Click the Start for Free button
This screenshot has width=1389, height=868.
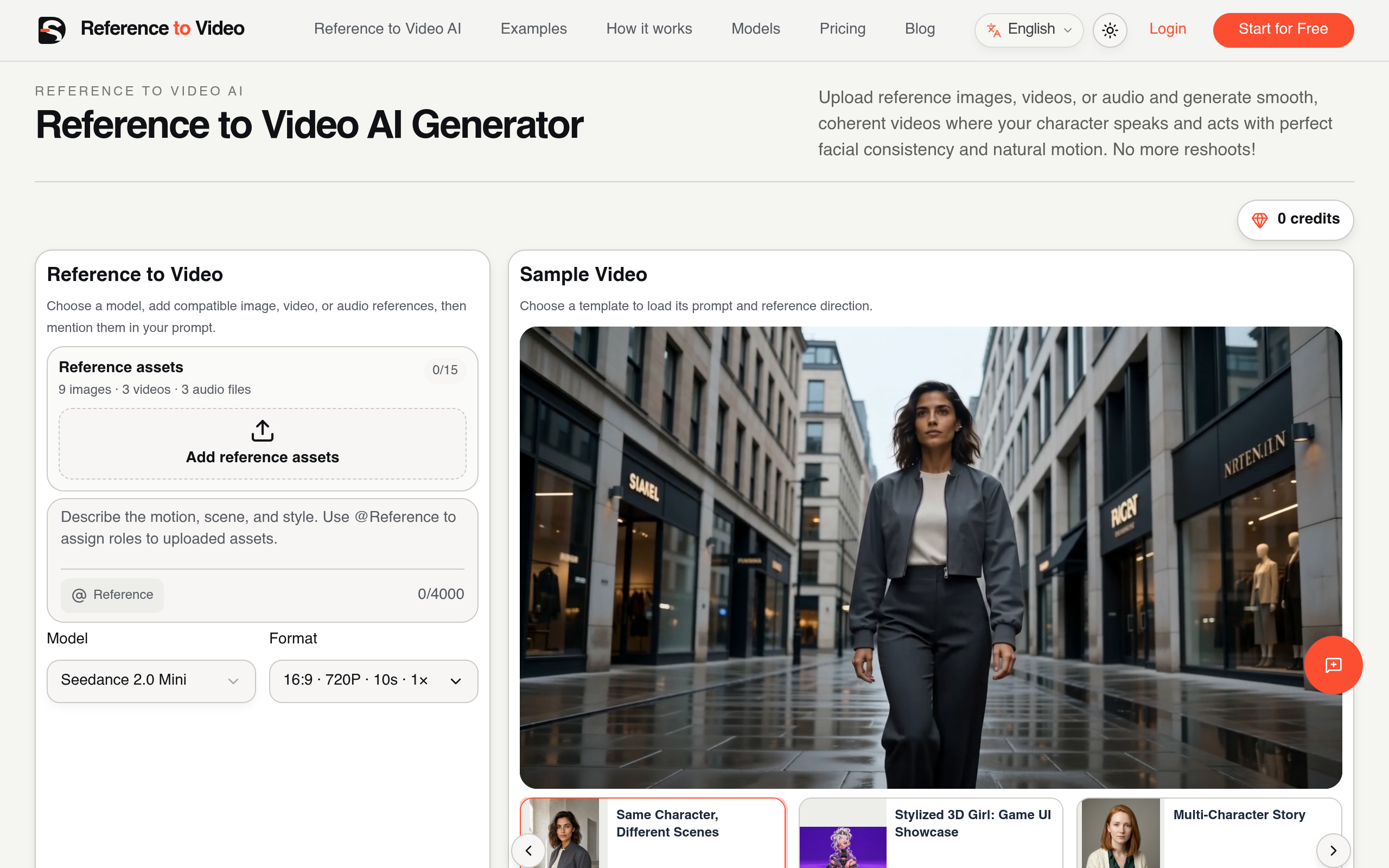pyautogui.click(x=1283, y=30)
